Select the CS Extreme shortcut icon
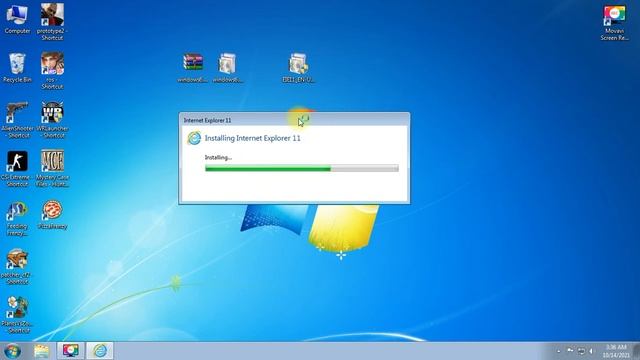 tap(17, 168)
